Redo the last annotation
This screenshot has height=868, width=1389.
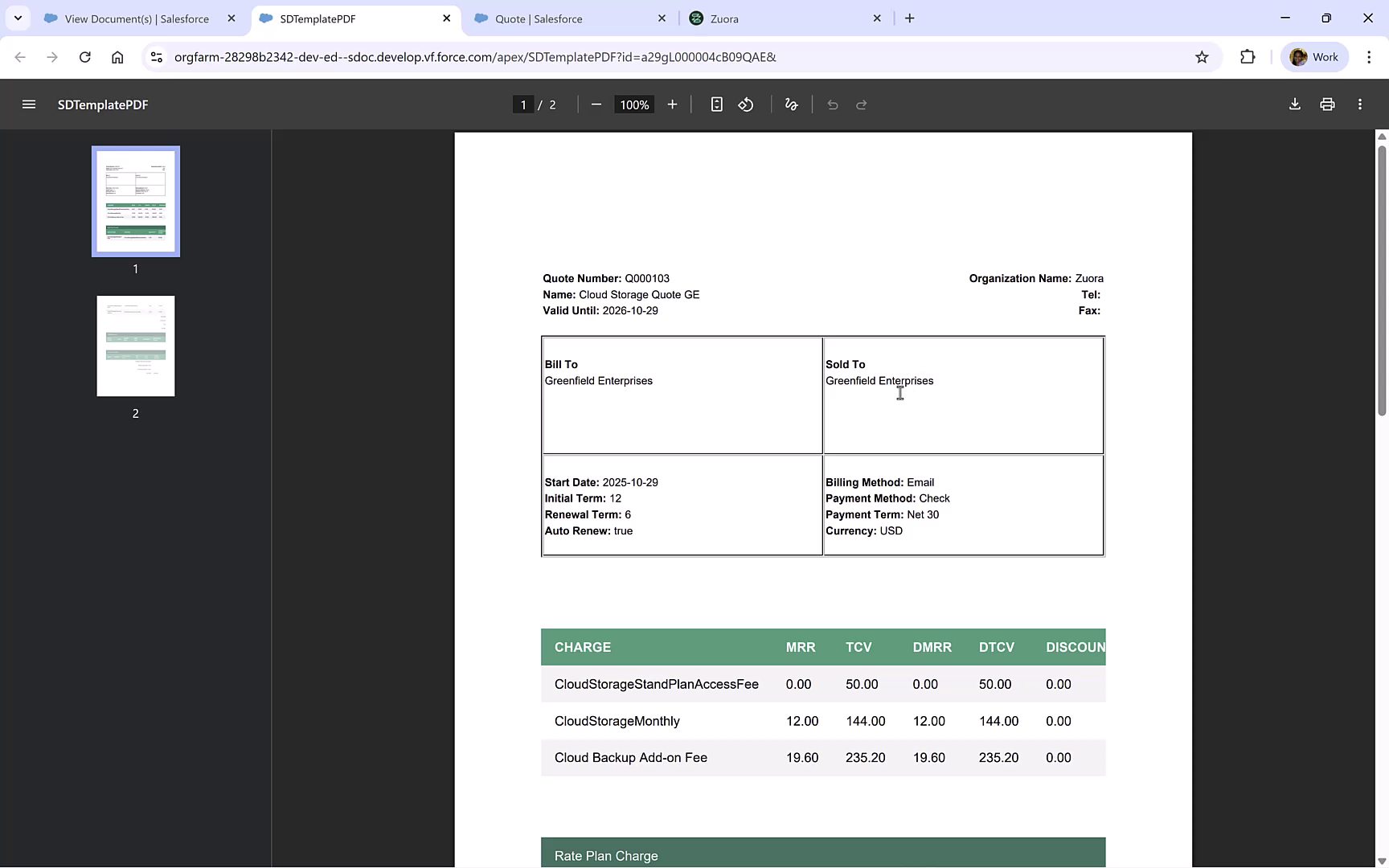point(861,104)
